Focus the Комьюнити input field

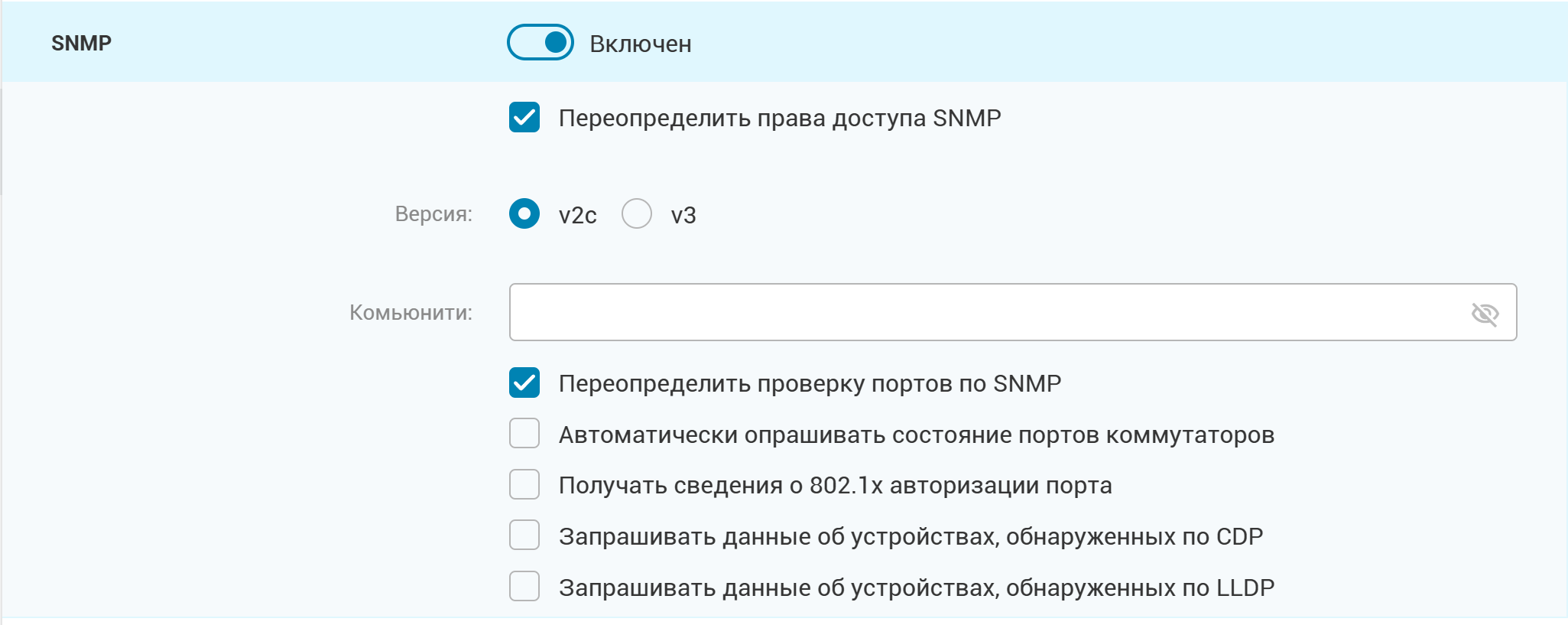[x=1013, y=312]
